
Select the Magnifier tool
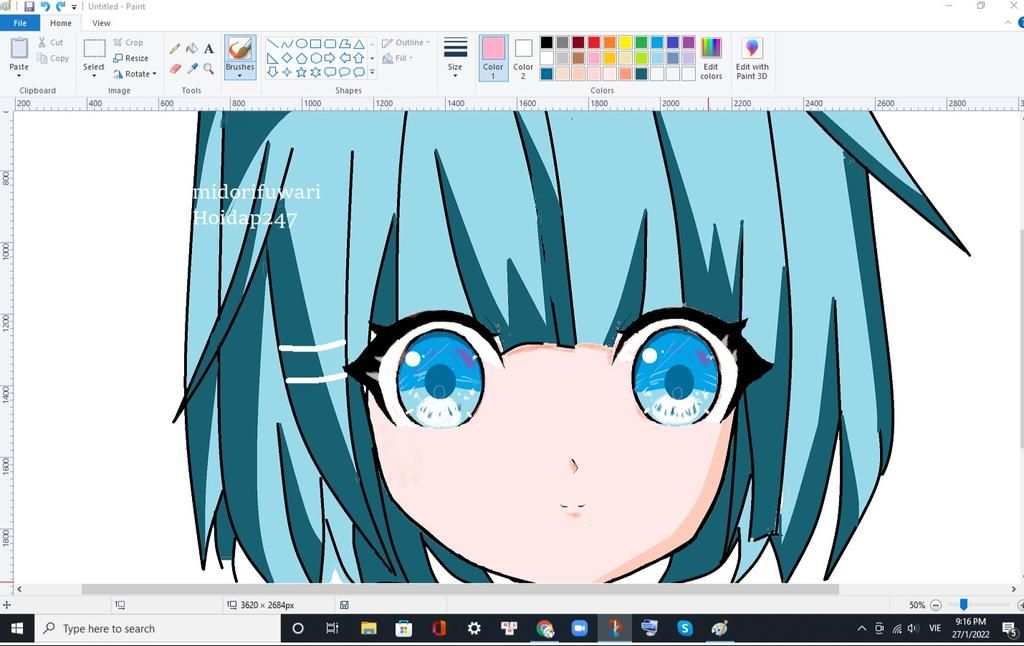208,68
